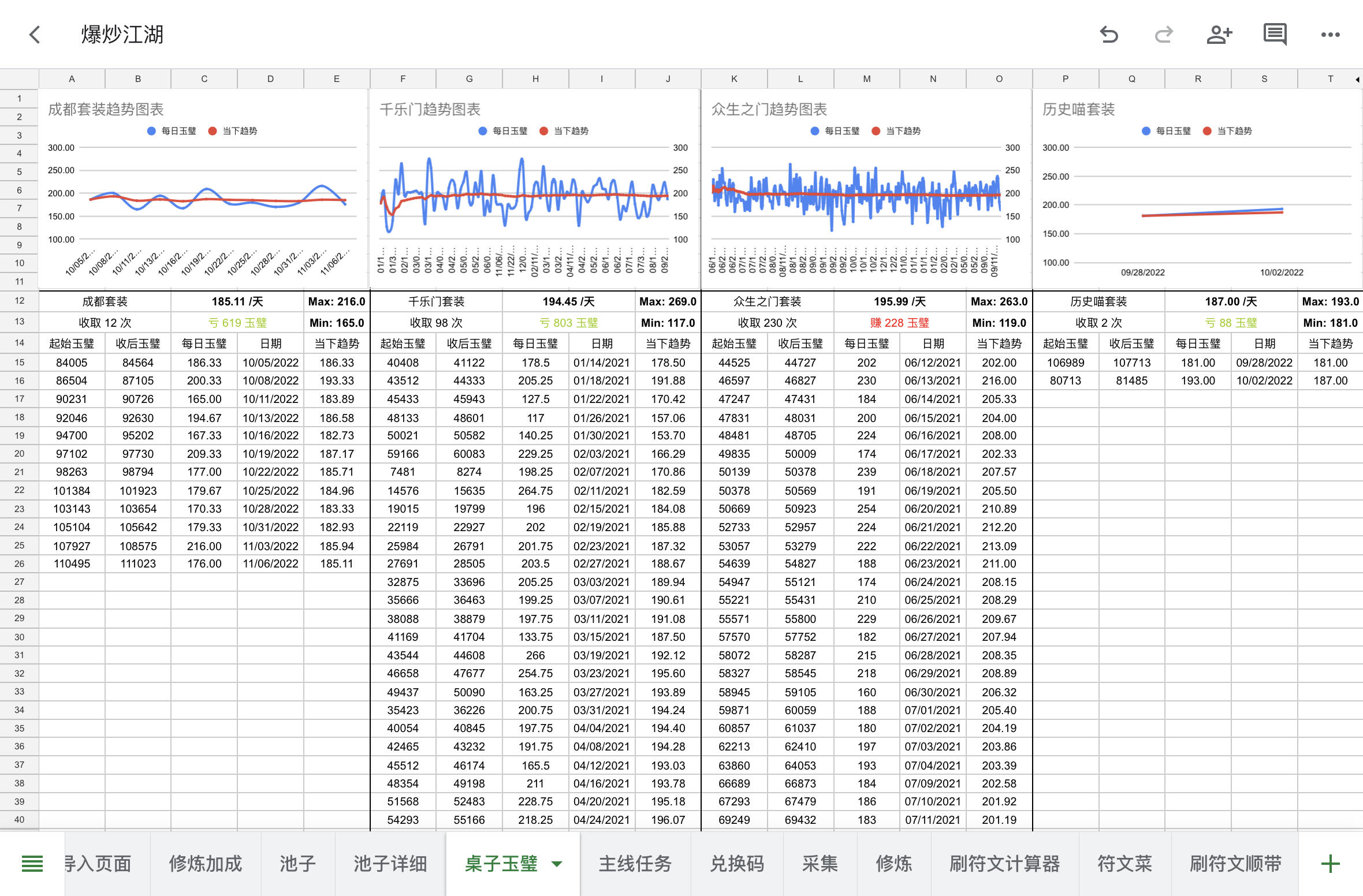Select cell with value 44525

point(734,363)
